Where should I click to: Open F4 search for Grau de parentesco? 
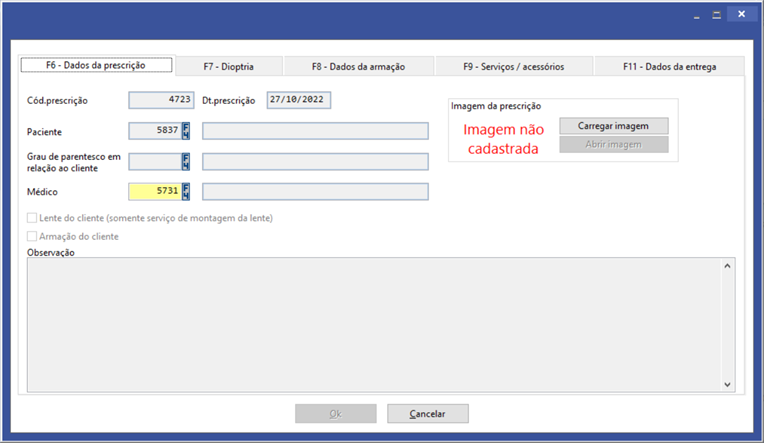coord(186,162)
